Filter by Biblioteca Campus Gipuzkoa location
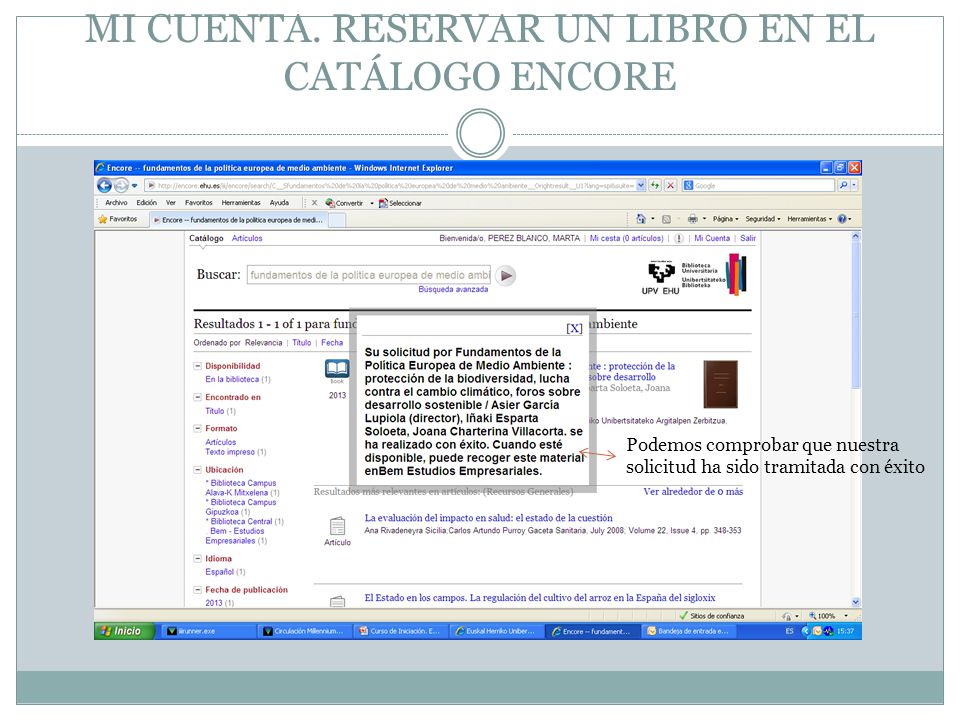The height and width of the screenshot is (720, 960). 241,507
